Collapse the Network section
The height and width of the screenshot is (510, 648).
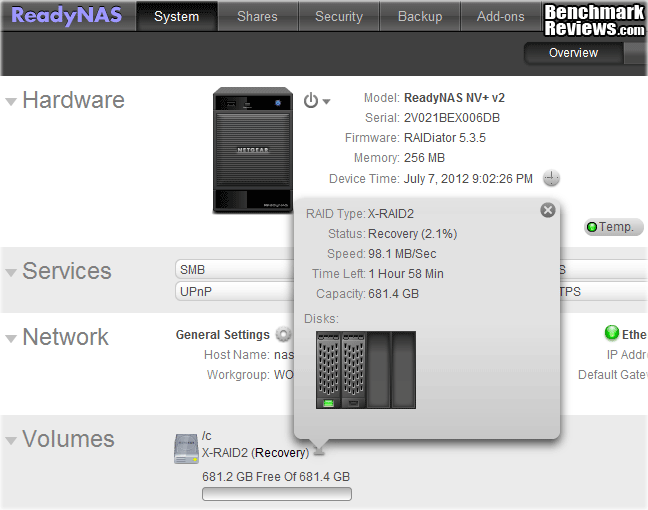11,339
